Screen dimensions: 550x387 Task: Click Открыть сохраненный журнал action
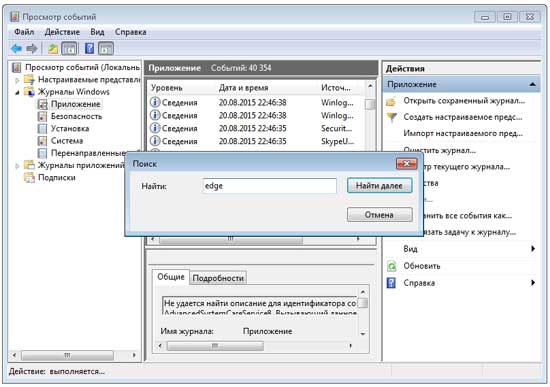pos(464,101)
